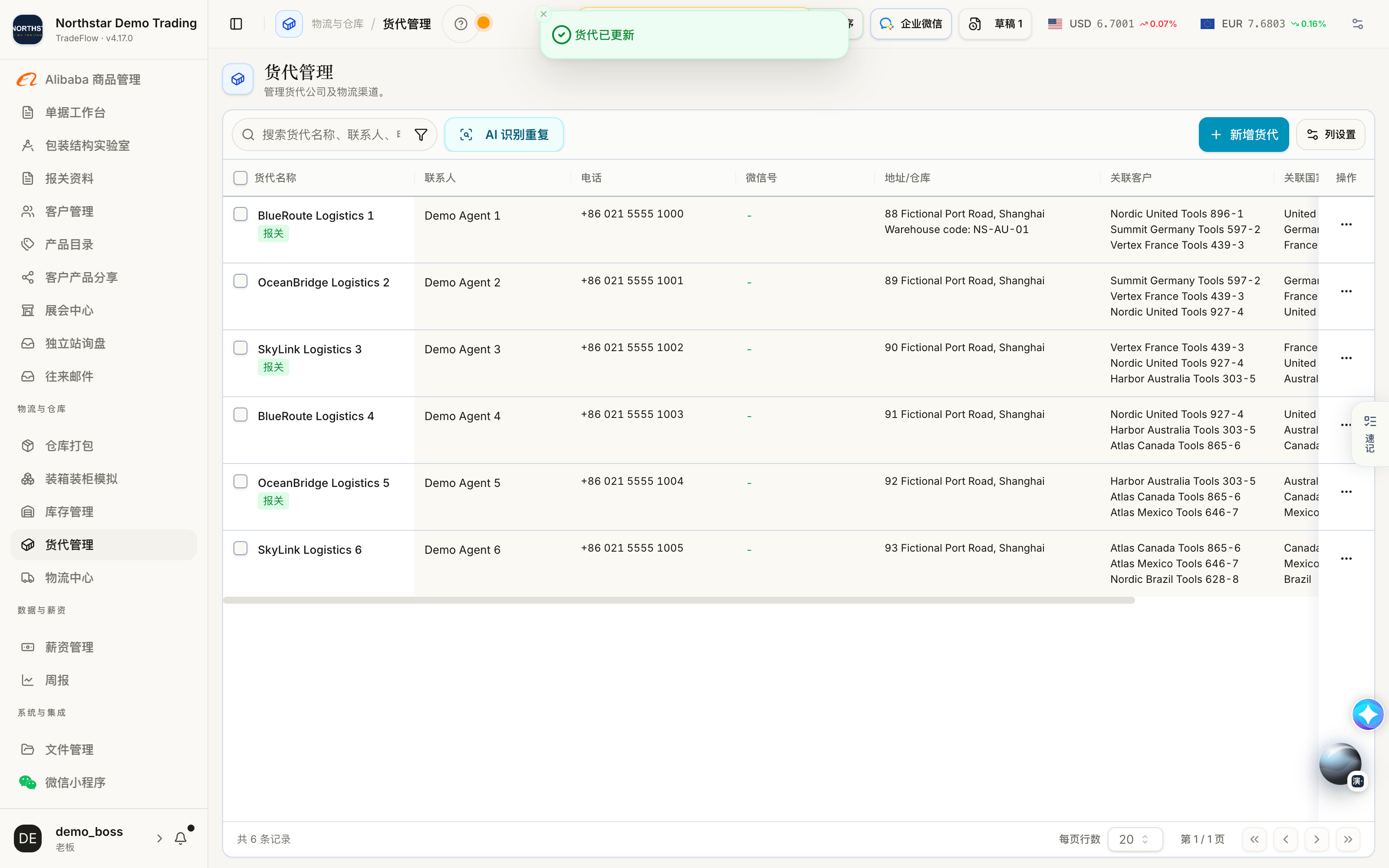Click the USD 6.7001 exchange rate
The width and height of the screenshot is (1389, 868).
1112,23
